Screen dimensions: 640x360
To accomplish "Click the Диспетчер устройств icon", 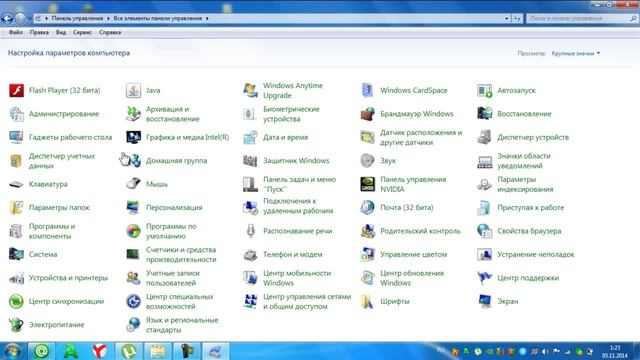I will click(x=484, y=137).
